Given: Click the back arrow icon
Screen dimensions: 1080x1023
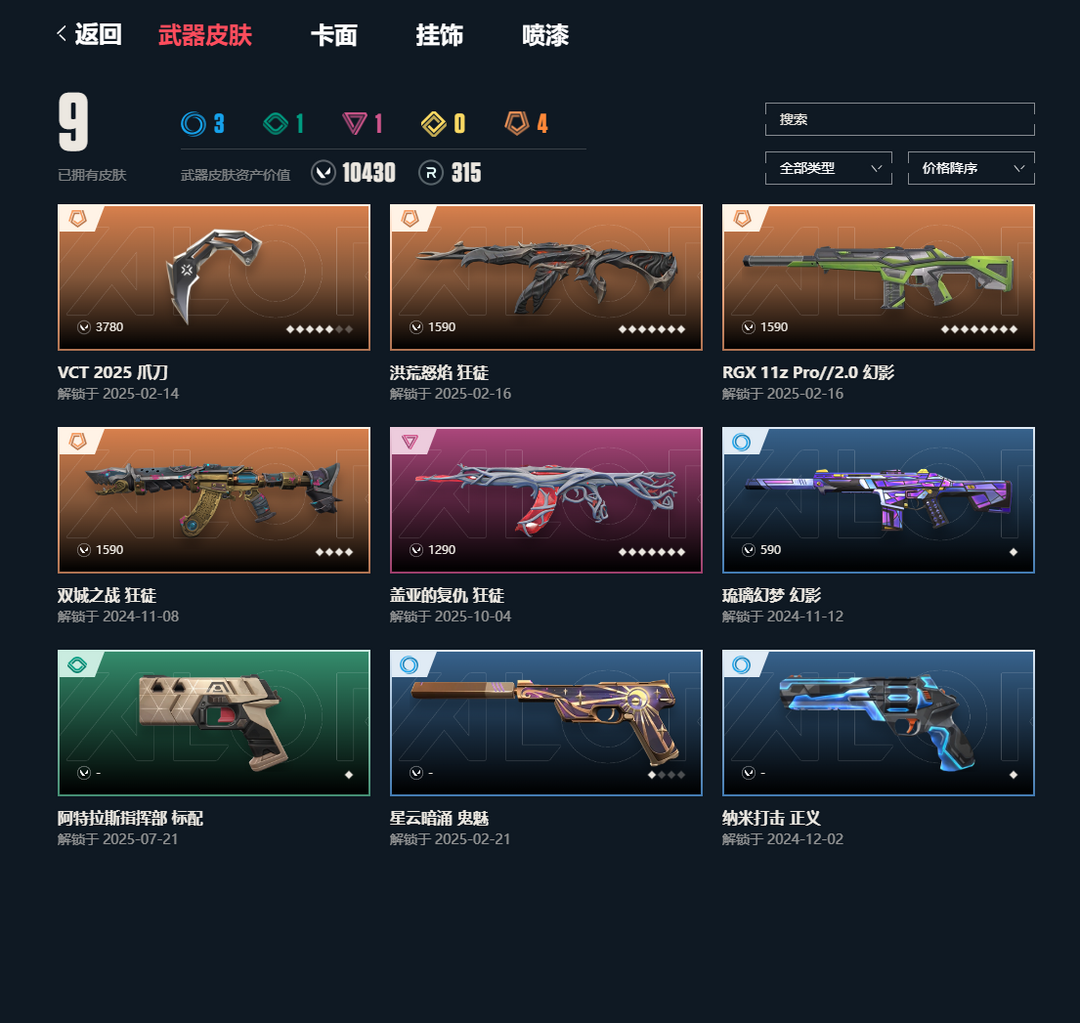Looking at the screenshot, I should [61, 34].
